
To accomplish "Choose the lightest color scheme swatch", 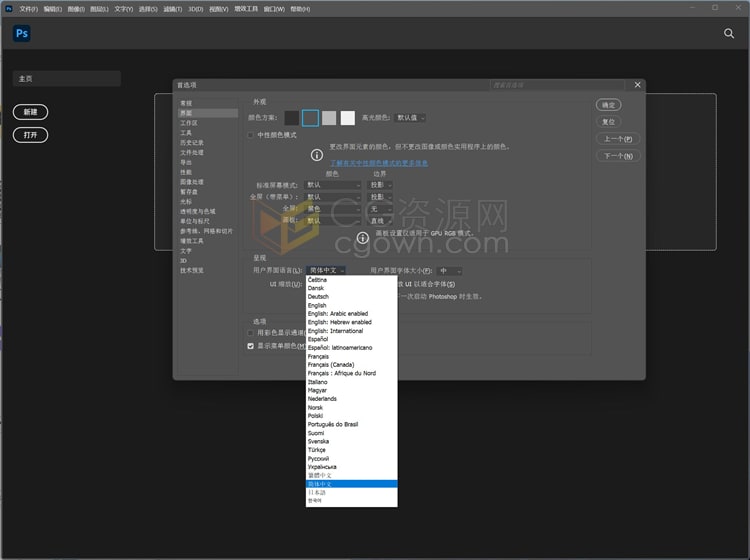I will [x=348, y=118].
